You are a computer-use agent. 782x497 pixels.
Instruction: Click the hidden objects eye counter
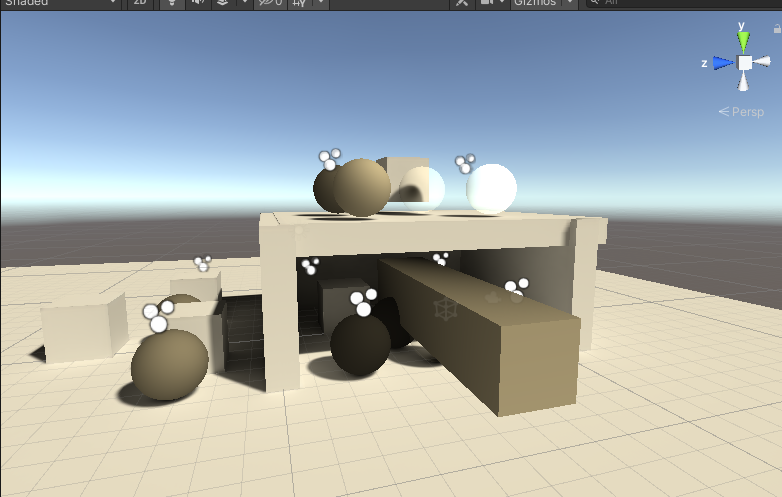268,3
